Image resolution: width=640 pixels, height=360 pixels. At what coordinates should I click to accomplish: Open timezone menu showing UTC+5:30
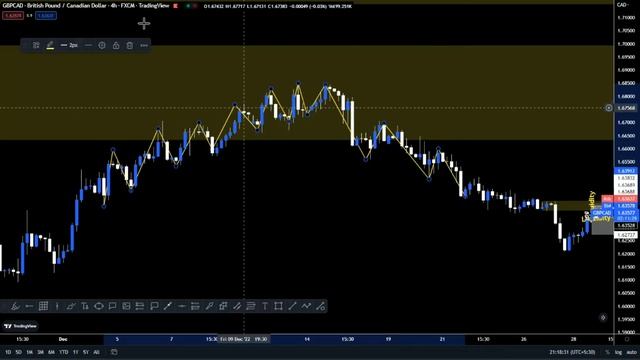(x=572, y=352)
